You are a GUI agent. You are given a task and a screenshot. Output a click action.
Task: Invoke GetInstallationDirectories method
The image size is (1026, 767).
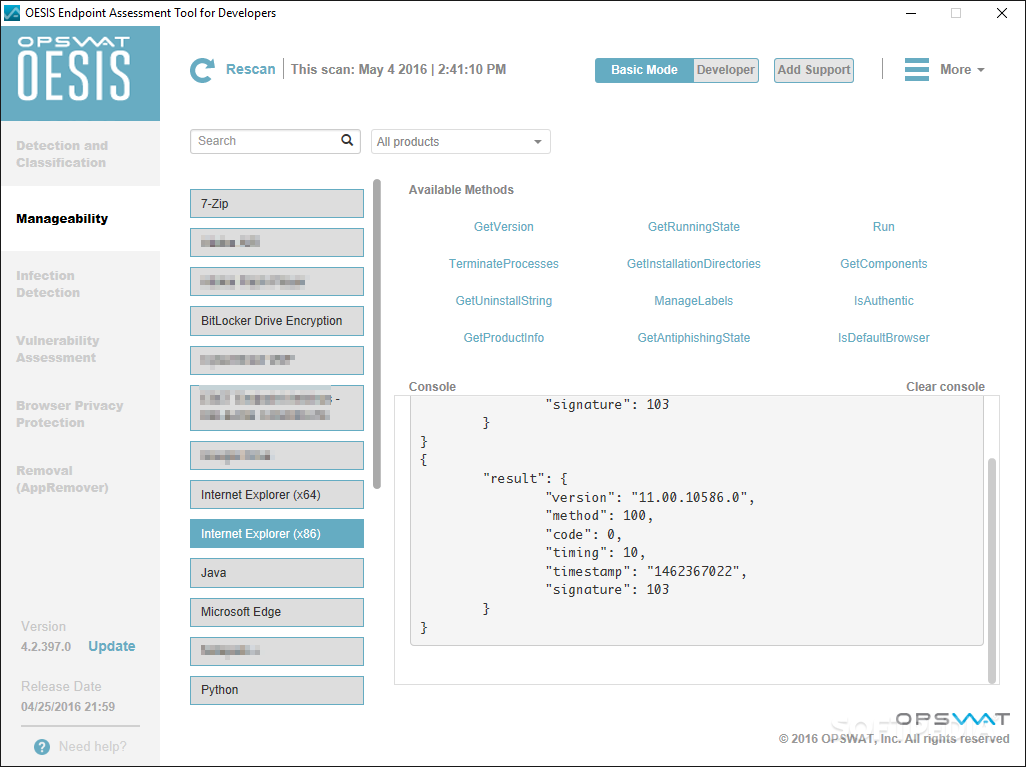(x=694, y=264)
